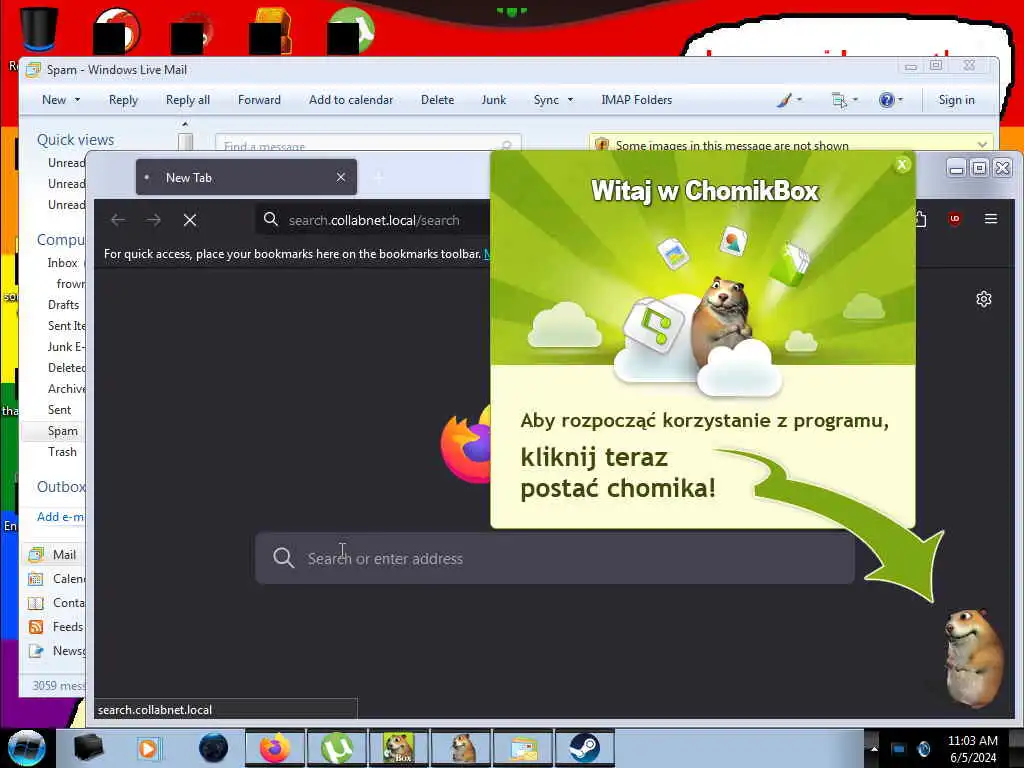The width and height of the screenshot is (1024, 768).
Task: Switch to the Feeds section
Action: pyautogui.click(x=55, y=627)
